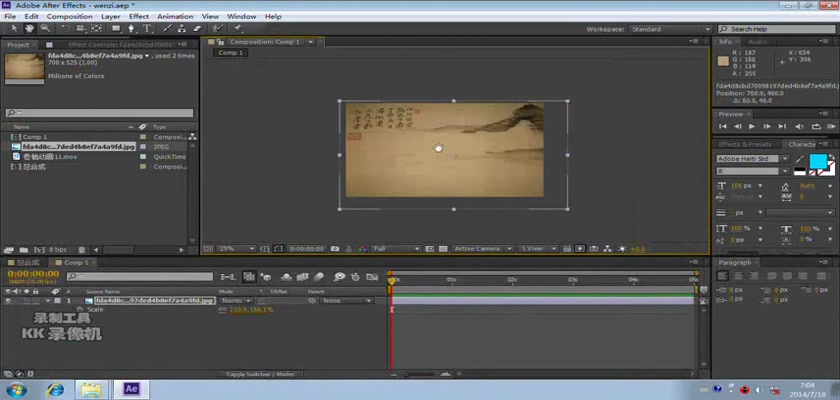The image size is (840, 400).
Task: Select the Rotation tool
Action: tap(65, 28)
